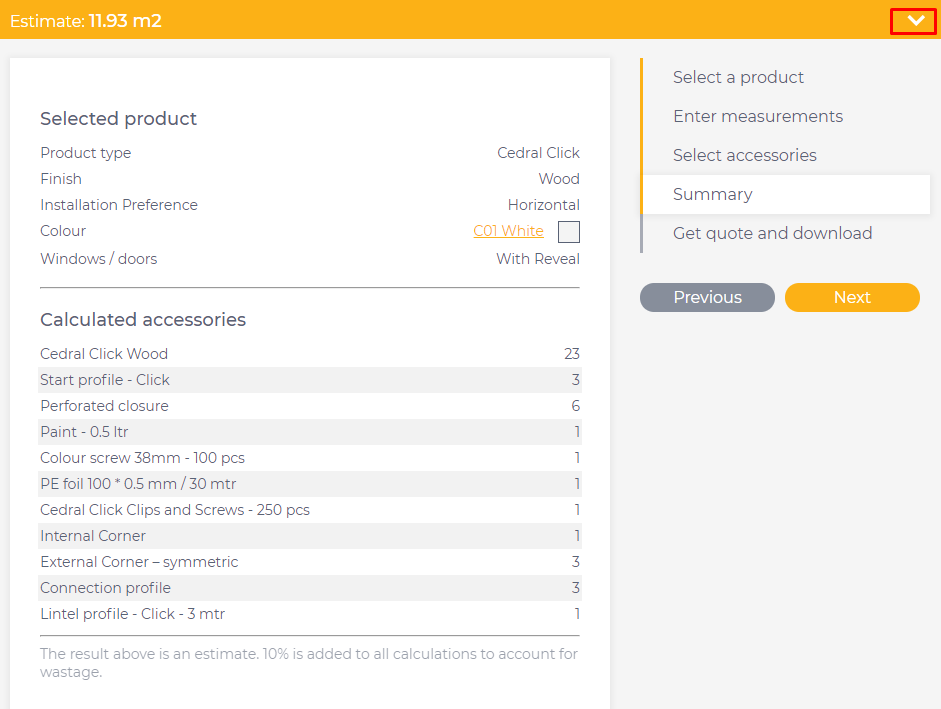The height and width of the screenshot is (709, 941).
Task: Jump to Get quote and download
Action: [772, 233]
